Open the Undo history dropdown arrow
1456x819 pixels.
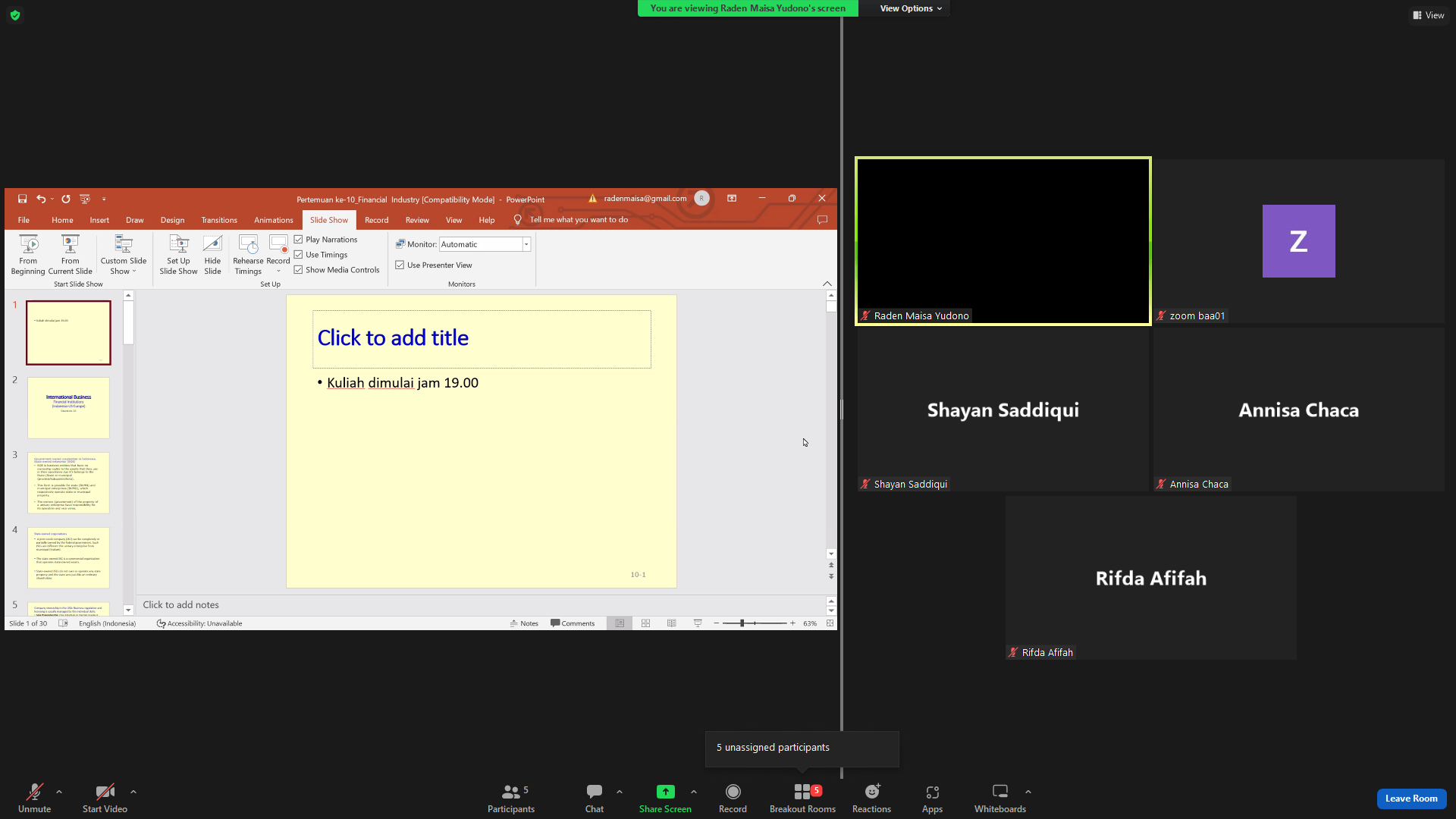point(52,199)
